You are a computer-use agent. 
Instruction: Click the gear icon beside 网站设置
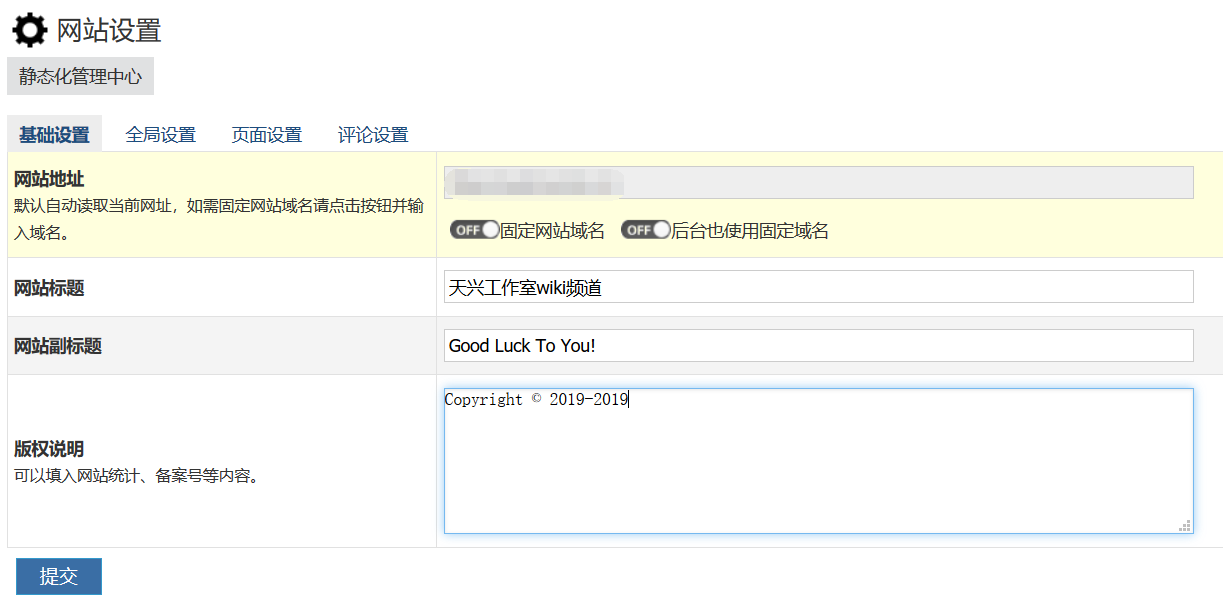pyautogui.click(x=29, y=31)
